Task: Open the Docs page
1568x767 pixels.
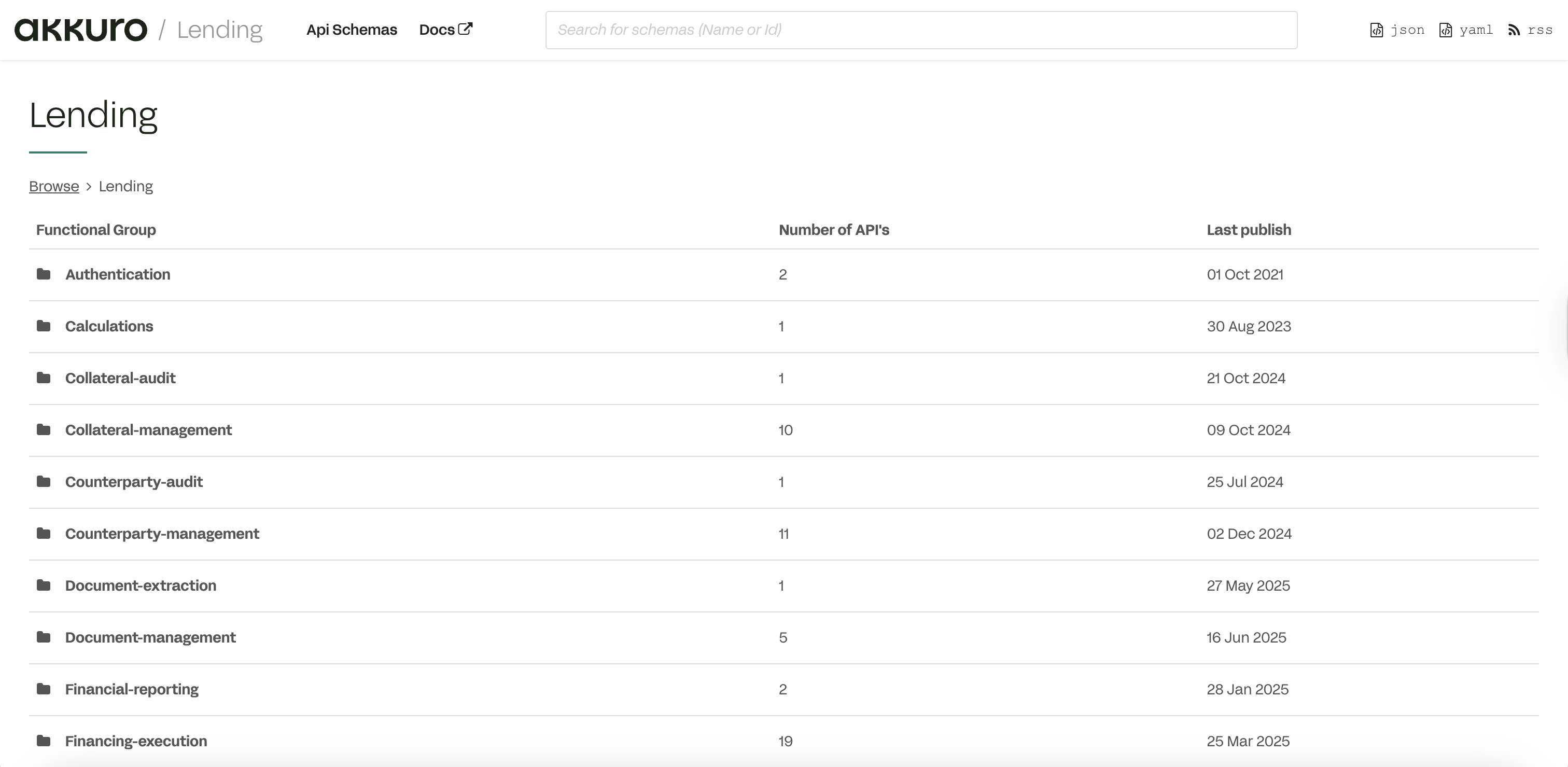Action: (437, 29)
